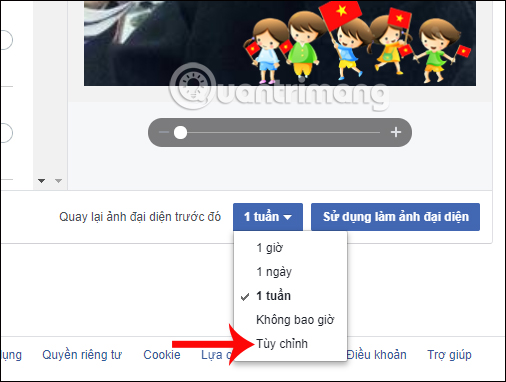Click the profile picture preview with children frame
The height and width of the screenshot is (382, 506).
[280, 43]
